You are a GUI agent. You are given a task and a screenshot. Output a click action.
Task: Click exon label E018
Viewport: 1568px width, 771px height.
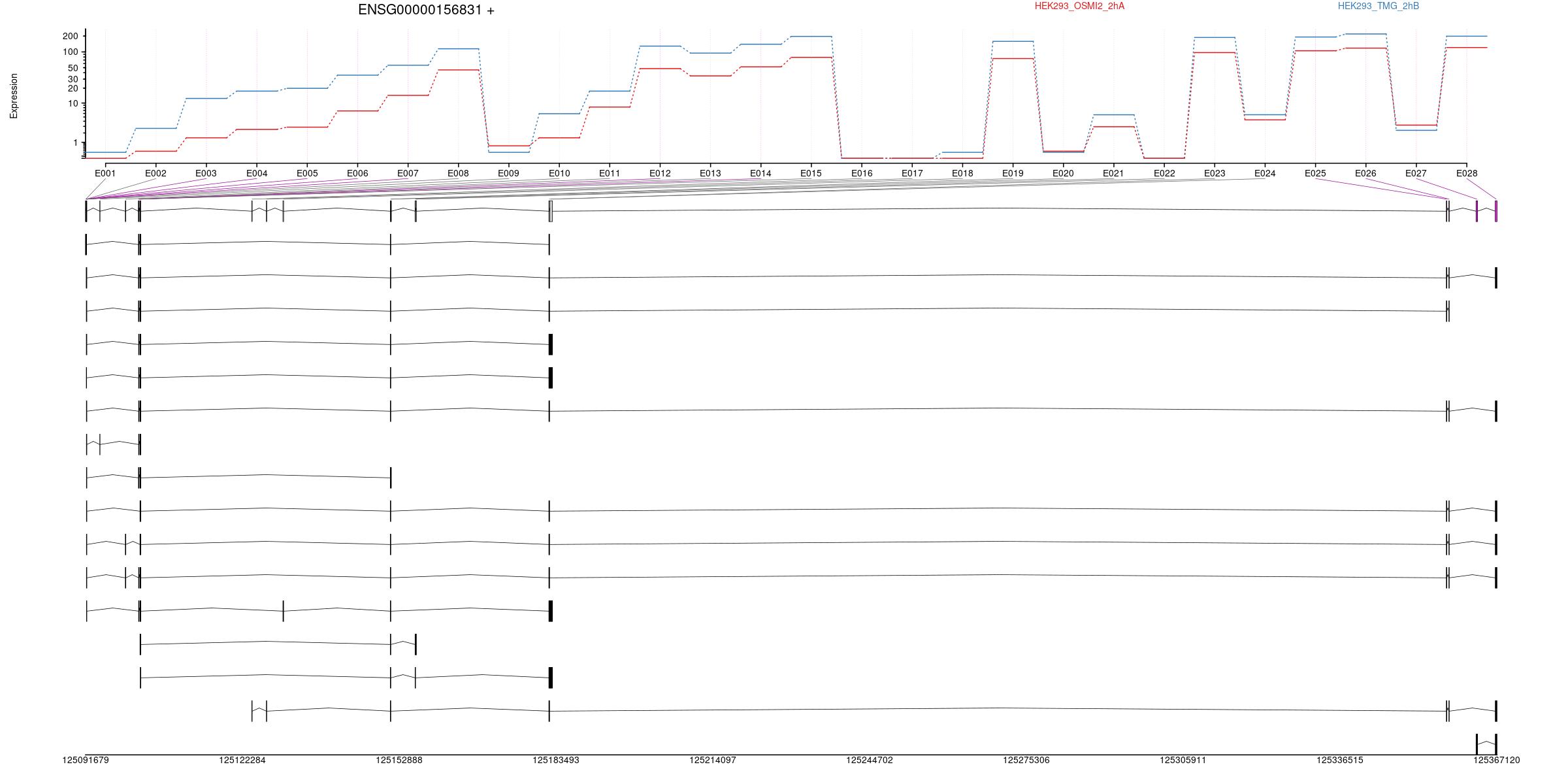pyautogui.click(x=962, y=173)
